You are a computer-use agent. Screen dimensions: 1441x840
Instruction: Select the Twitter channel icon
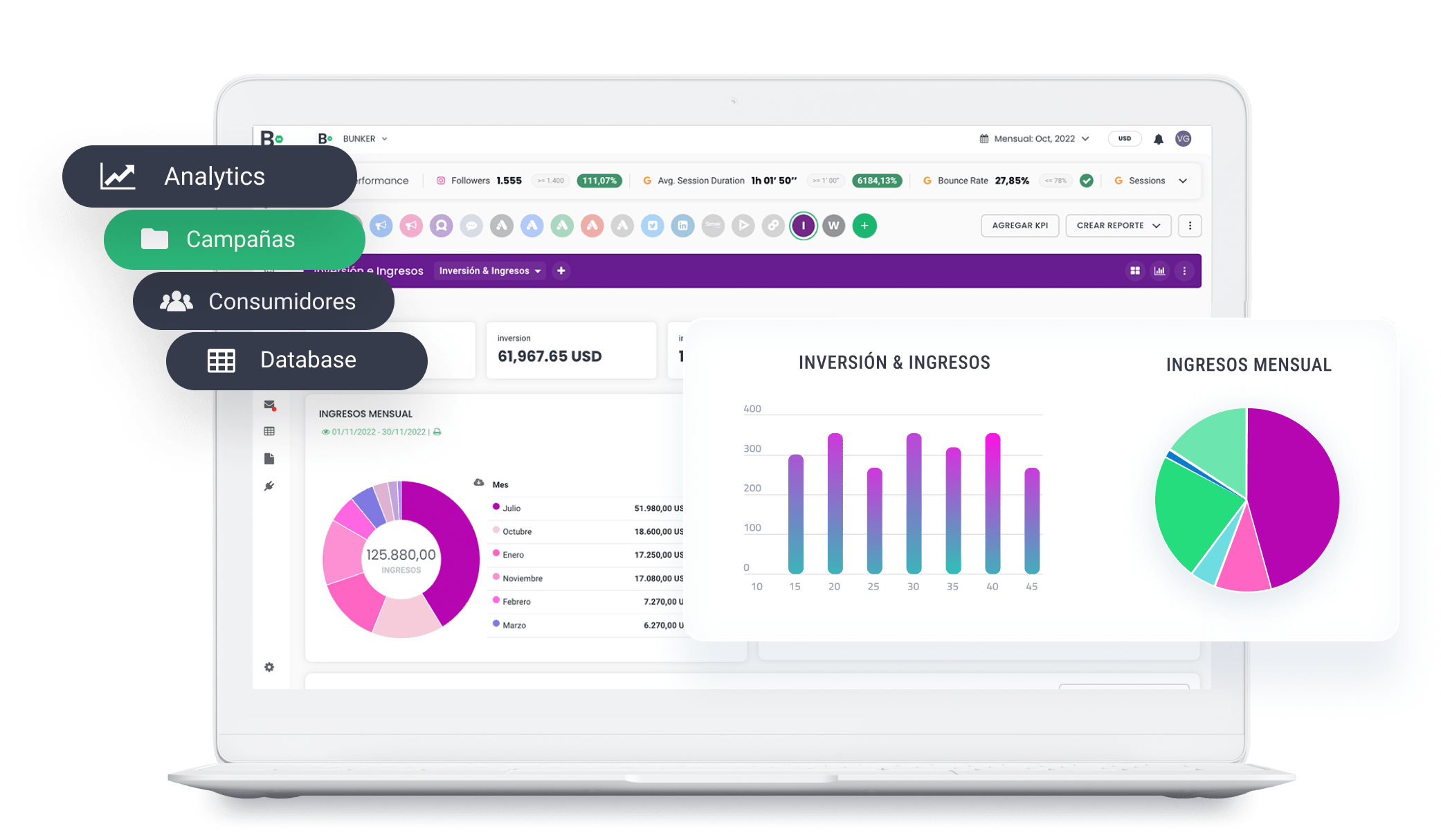click(x=652, y=226)
